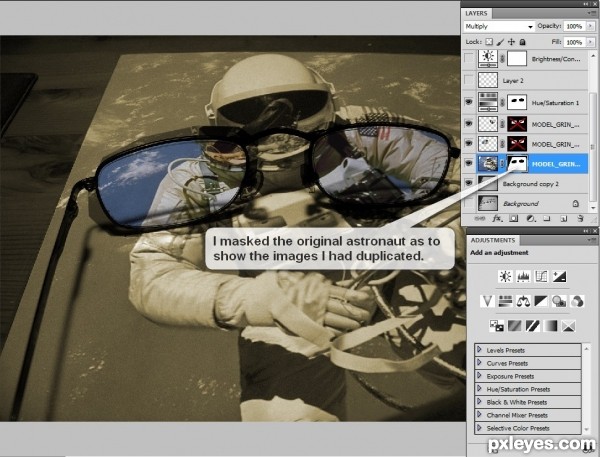Create a new layer icon
Image resolution: width=600 pixels, height=457 pixels.
pyautogui.click(x=564, y=219)
